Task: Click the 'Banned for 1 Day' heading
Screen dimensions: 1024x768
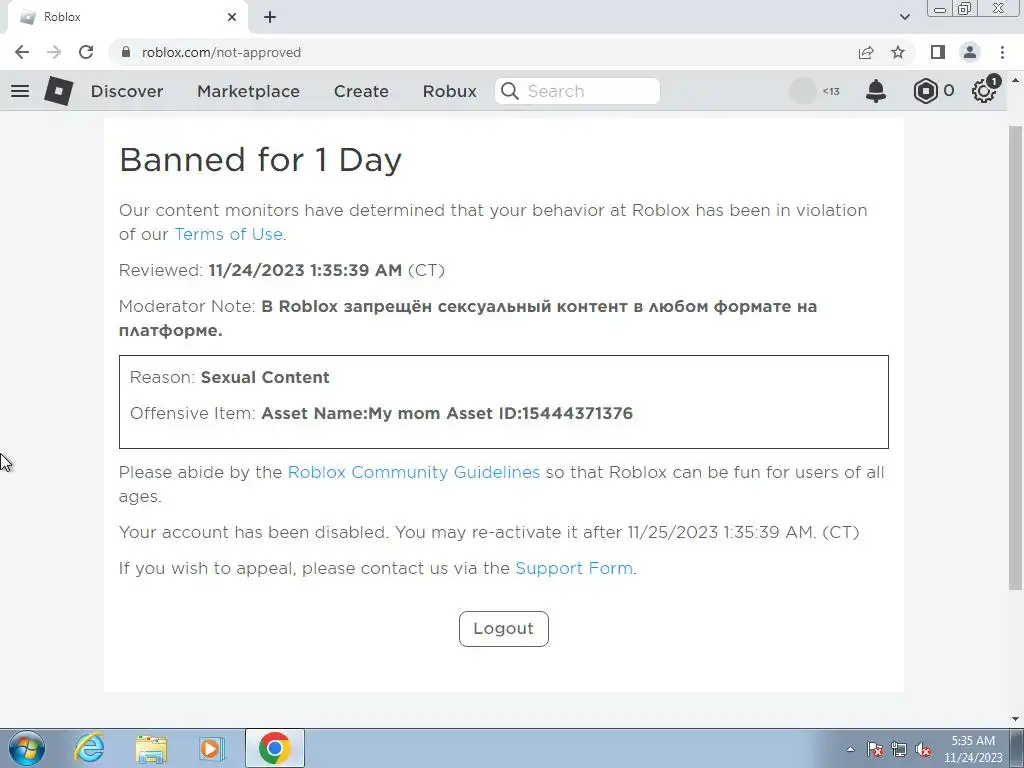Action: (x=261, y=159)
